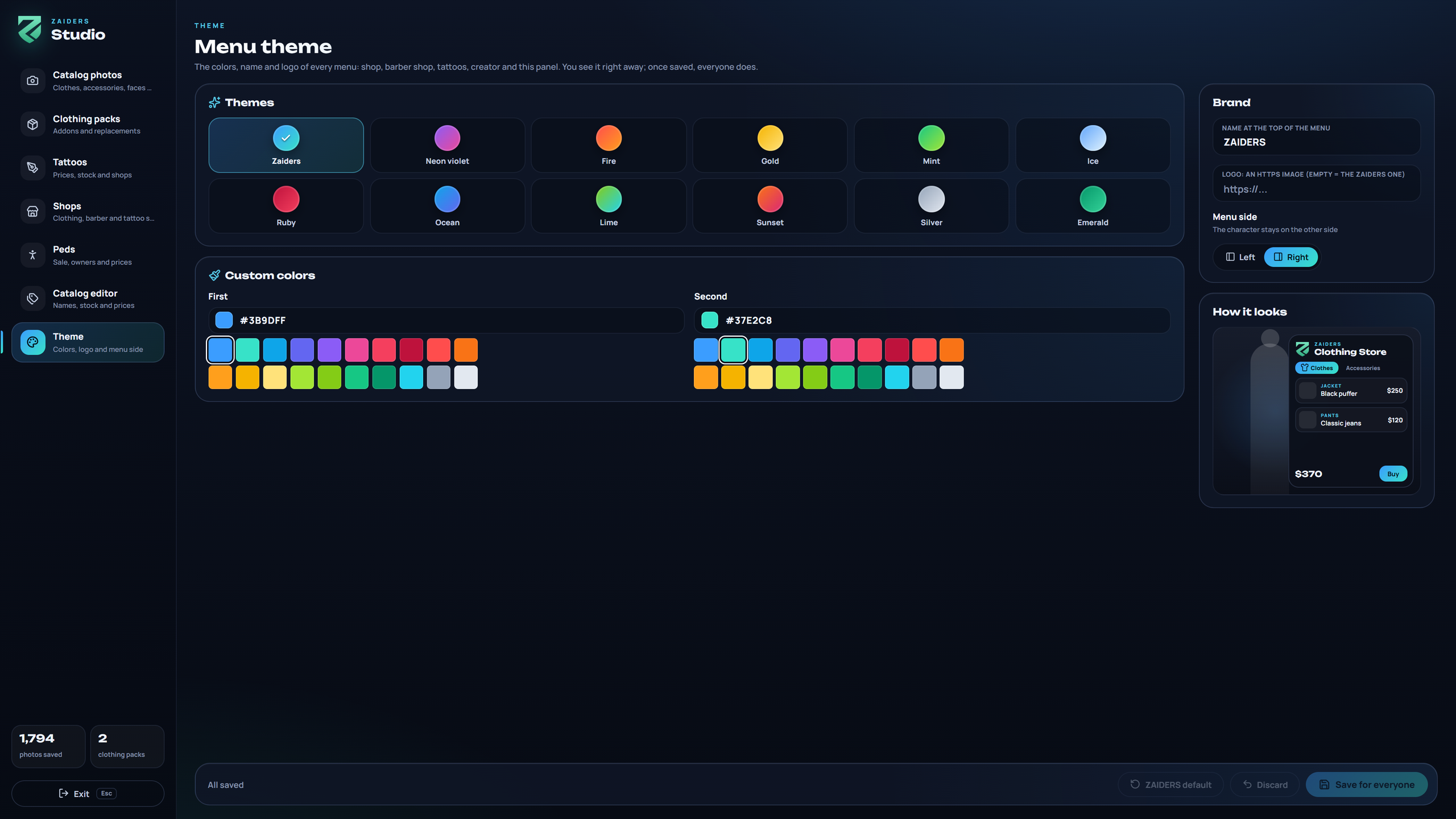Reset to ZAIDERS default
The width and height of the screenshot is (1456, 819).
(1170, 784)
